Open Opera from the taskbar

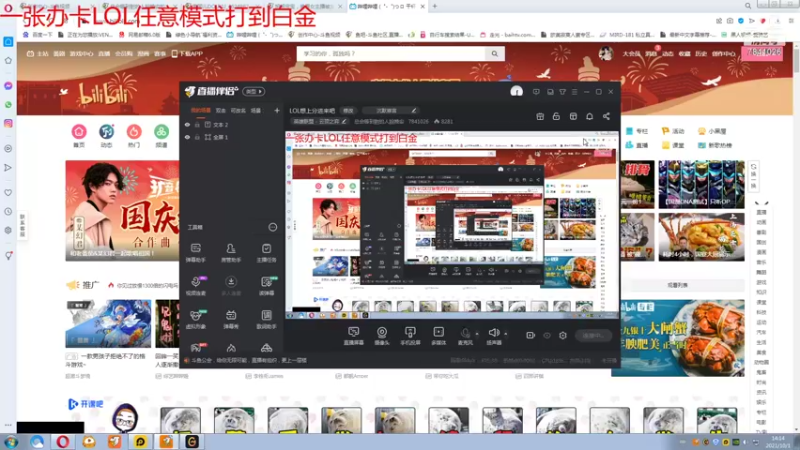click(x=63, y=442)
